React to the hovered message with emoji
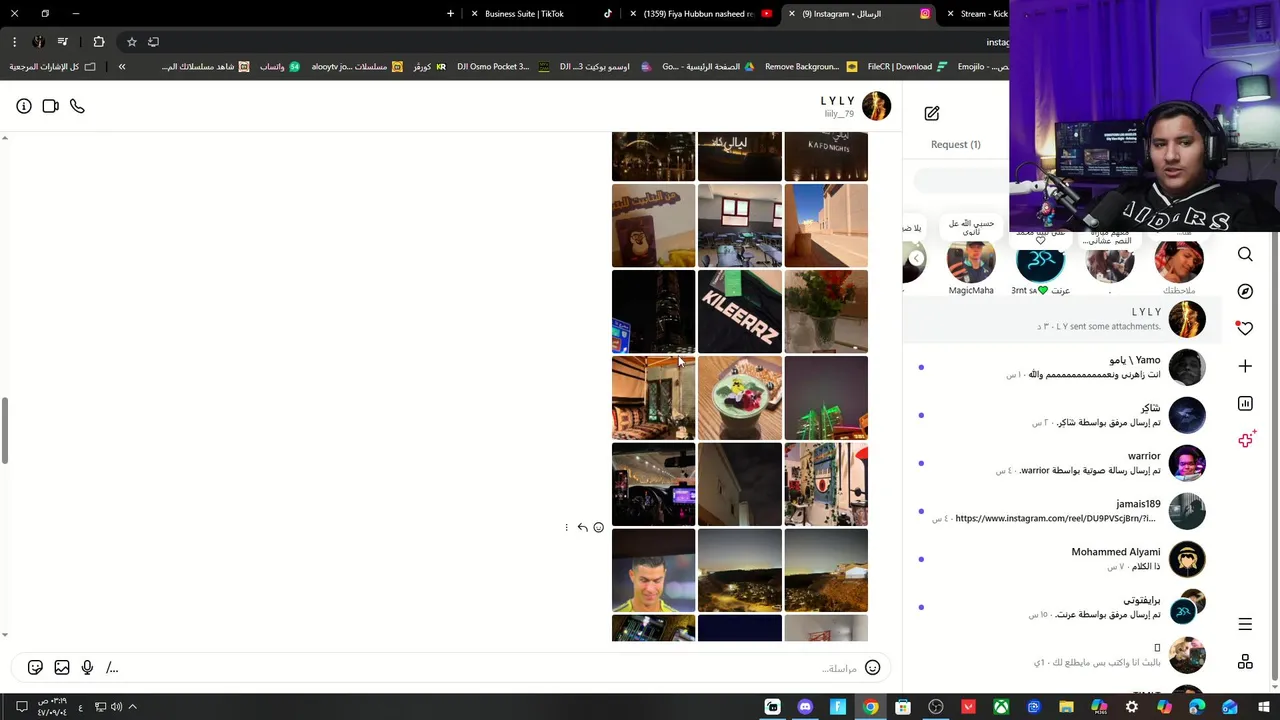Screen dimensions: 1280x720 [x=598, y=527]
